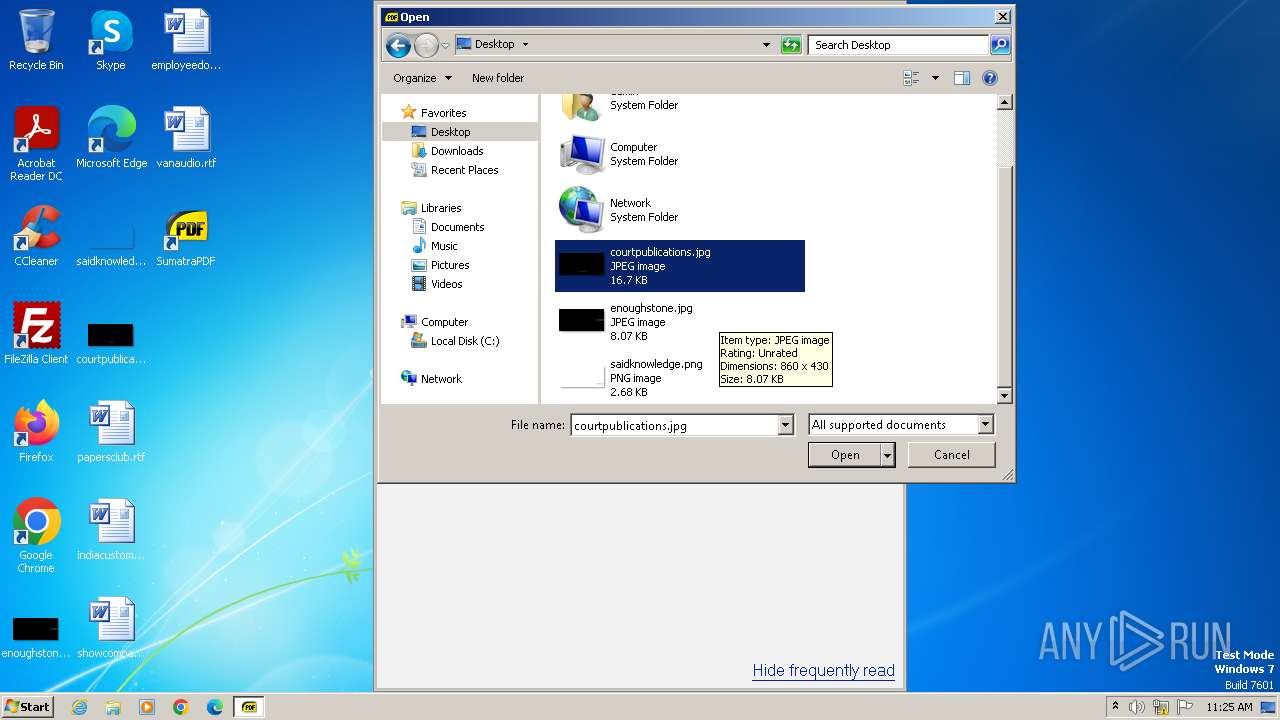Select Pictures library in navigation pane
This screenshot has height=720, width=1280.
pos(441,265)
